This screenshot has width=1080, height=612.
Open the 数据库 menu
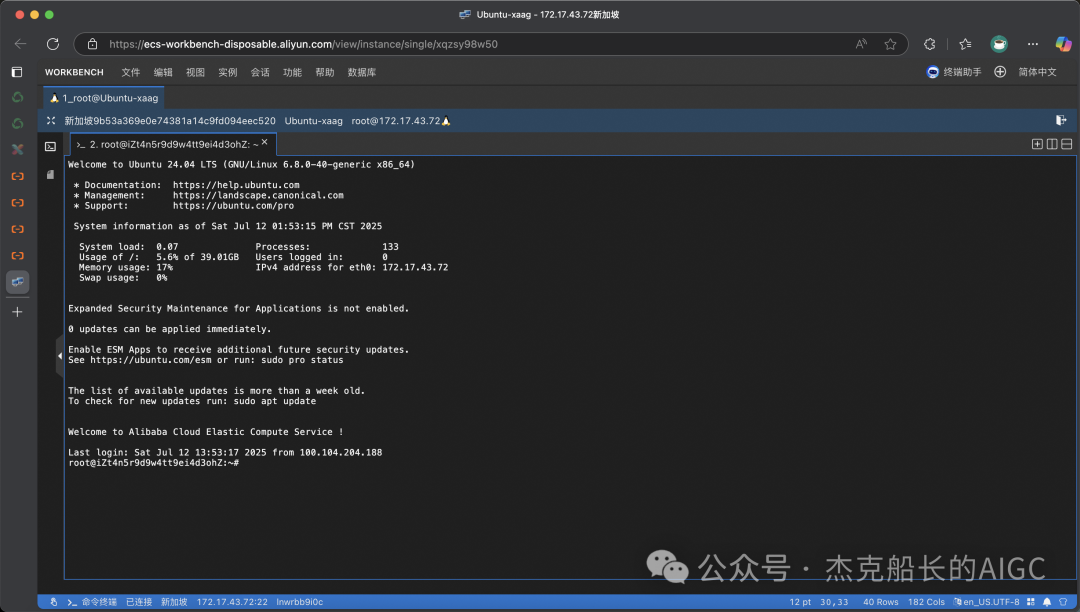coord(362,72)
